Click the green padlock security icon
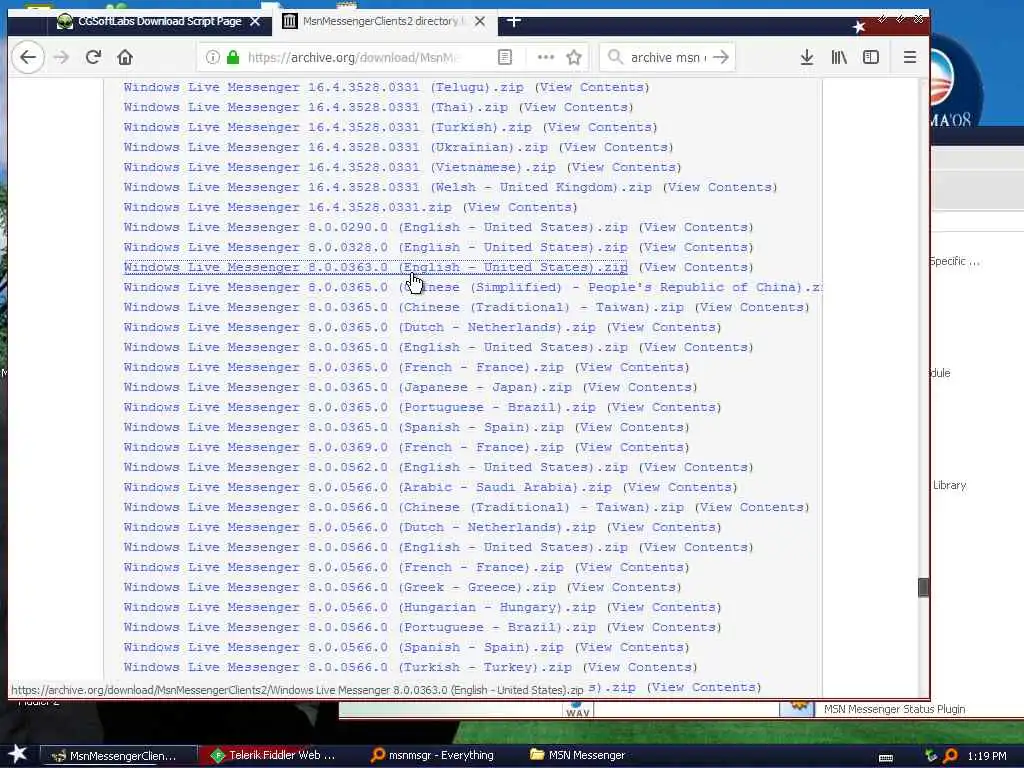The image size is (1024, 768). point(233,57)
